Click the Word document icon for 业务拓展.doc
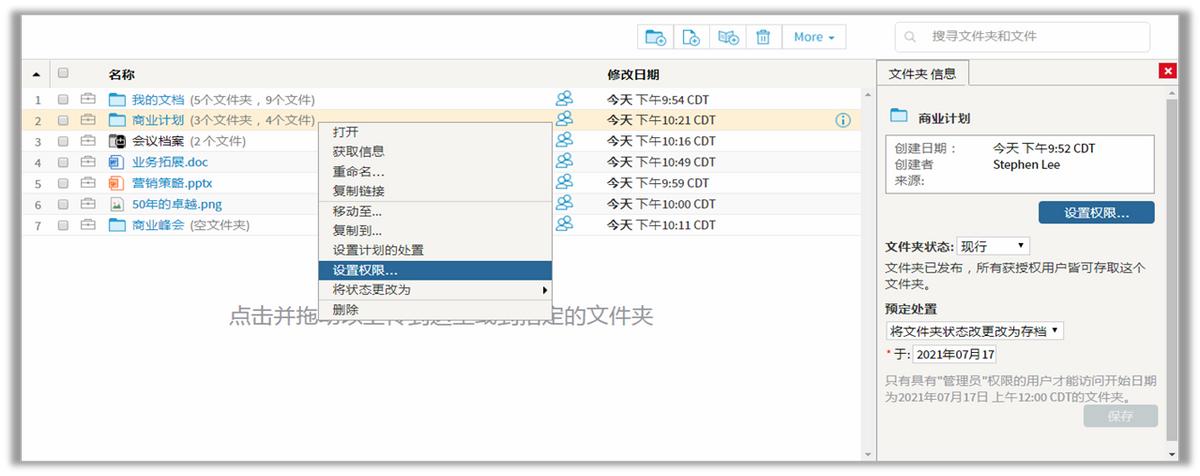 coord(115,162)
